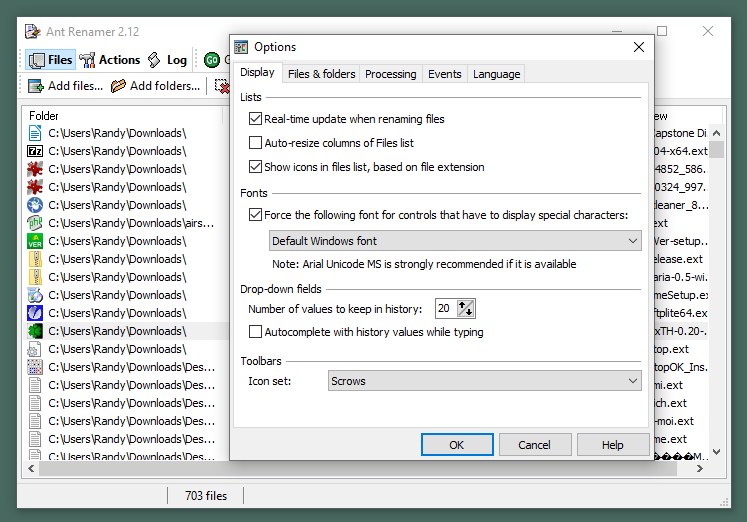Open the Actions view in toolbar
The height and width of the screenshot is (522, 747).
(x=110, y=60)
